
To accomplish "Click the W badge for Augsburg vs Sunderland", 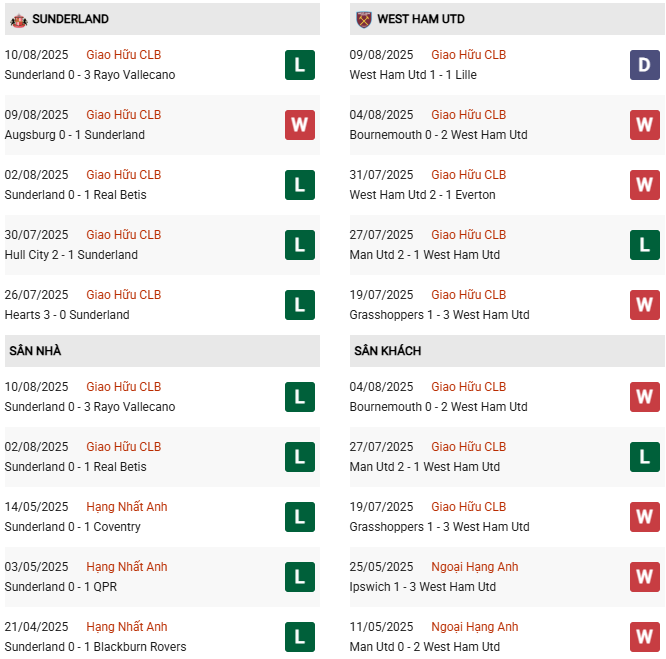I will coord(299,125).
